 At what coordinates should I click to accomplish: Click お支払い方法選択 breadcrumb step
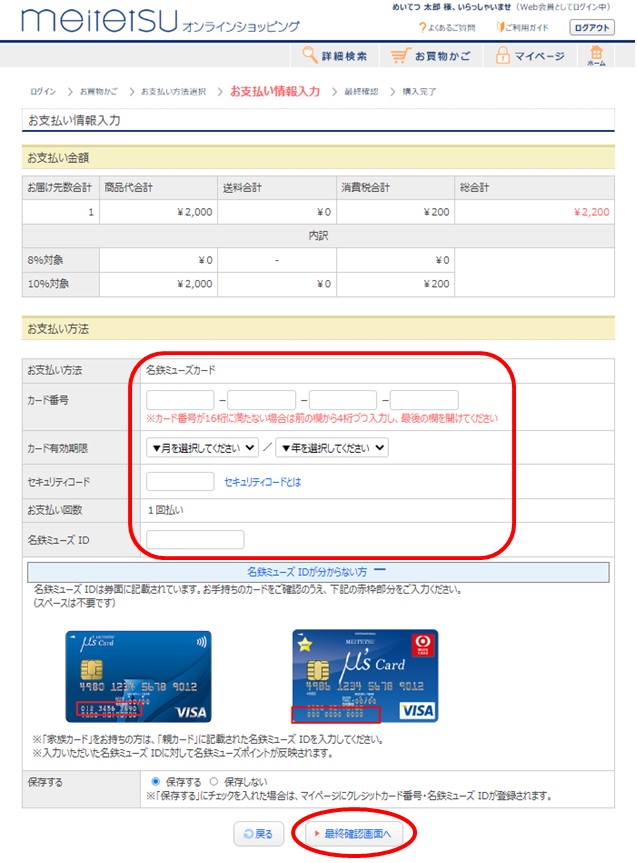(173, 92)
